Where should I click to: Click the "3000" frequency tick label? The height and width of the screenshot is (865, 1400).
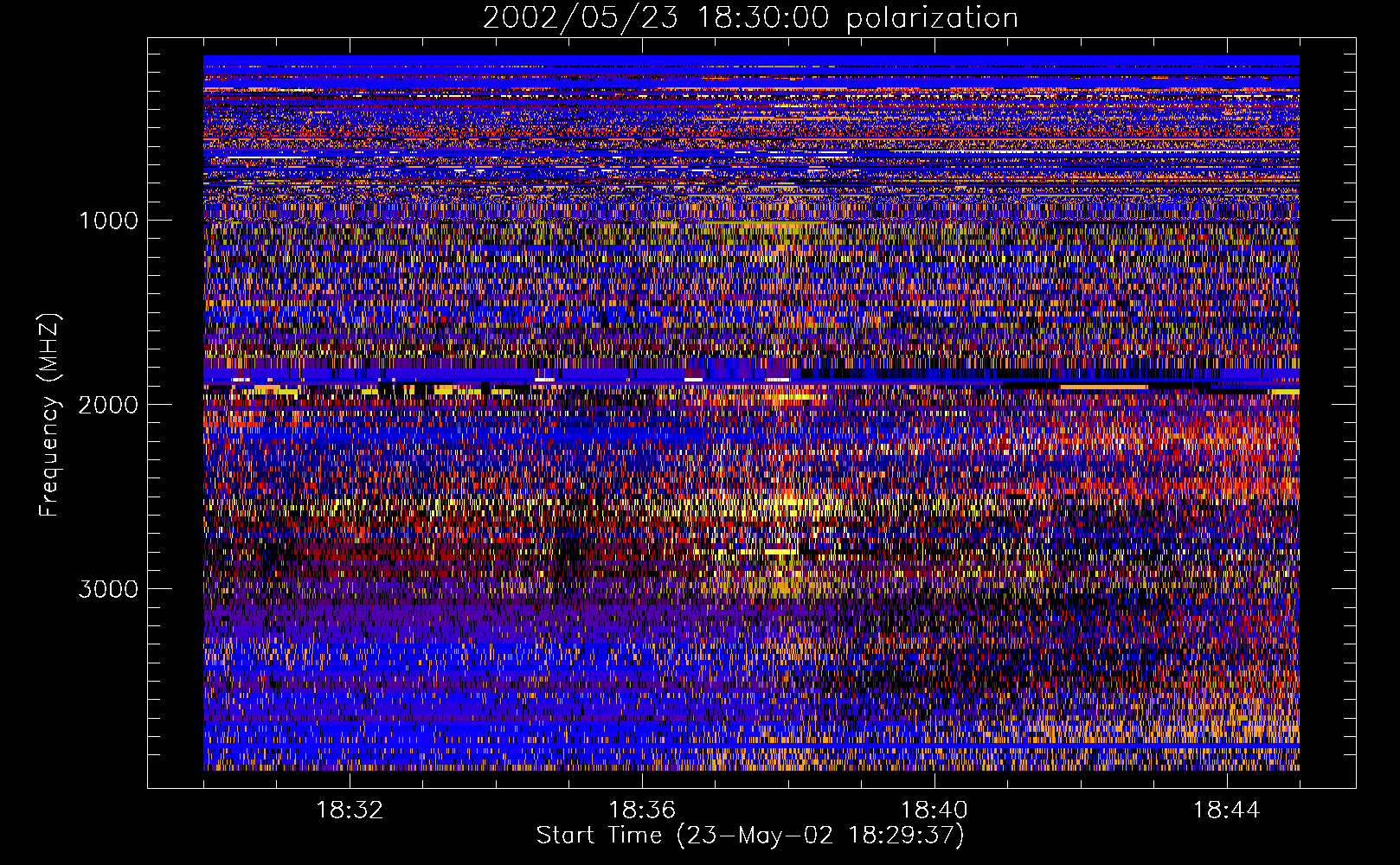pos(108,589)
